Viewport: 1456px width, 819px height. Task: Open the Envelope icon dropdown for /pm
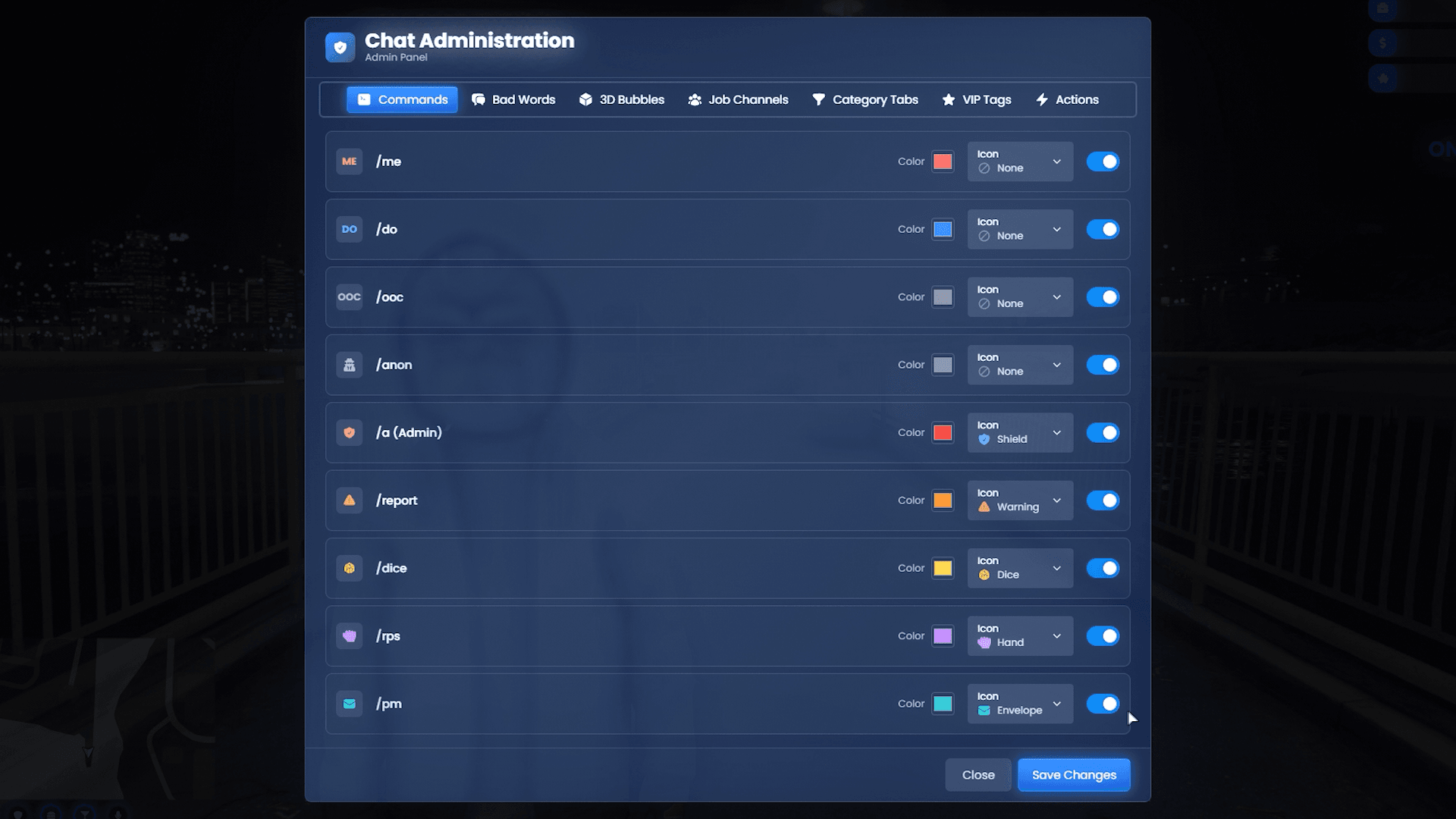point(1020,704)
